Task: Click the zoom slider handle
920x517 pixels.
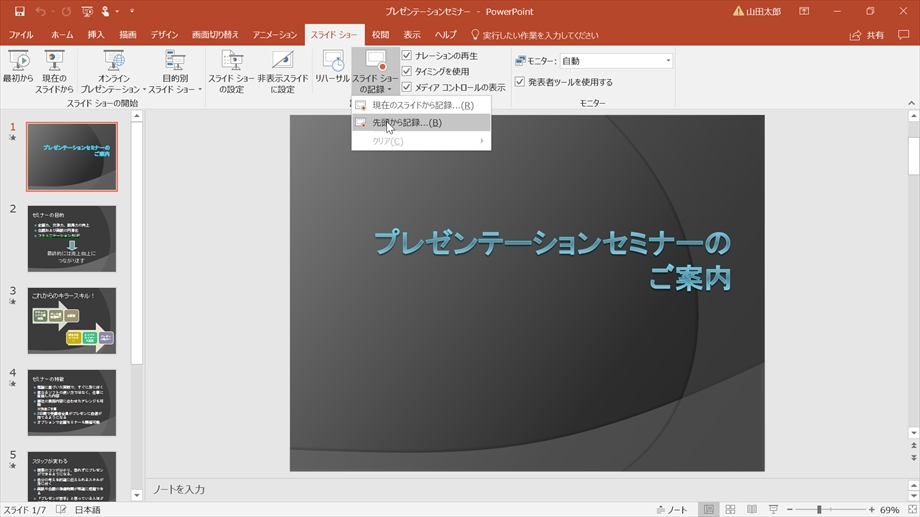Action: coord(819,509)
